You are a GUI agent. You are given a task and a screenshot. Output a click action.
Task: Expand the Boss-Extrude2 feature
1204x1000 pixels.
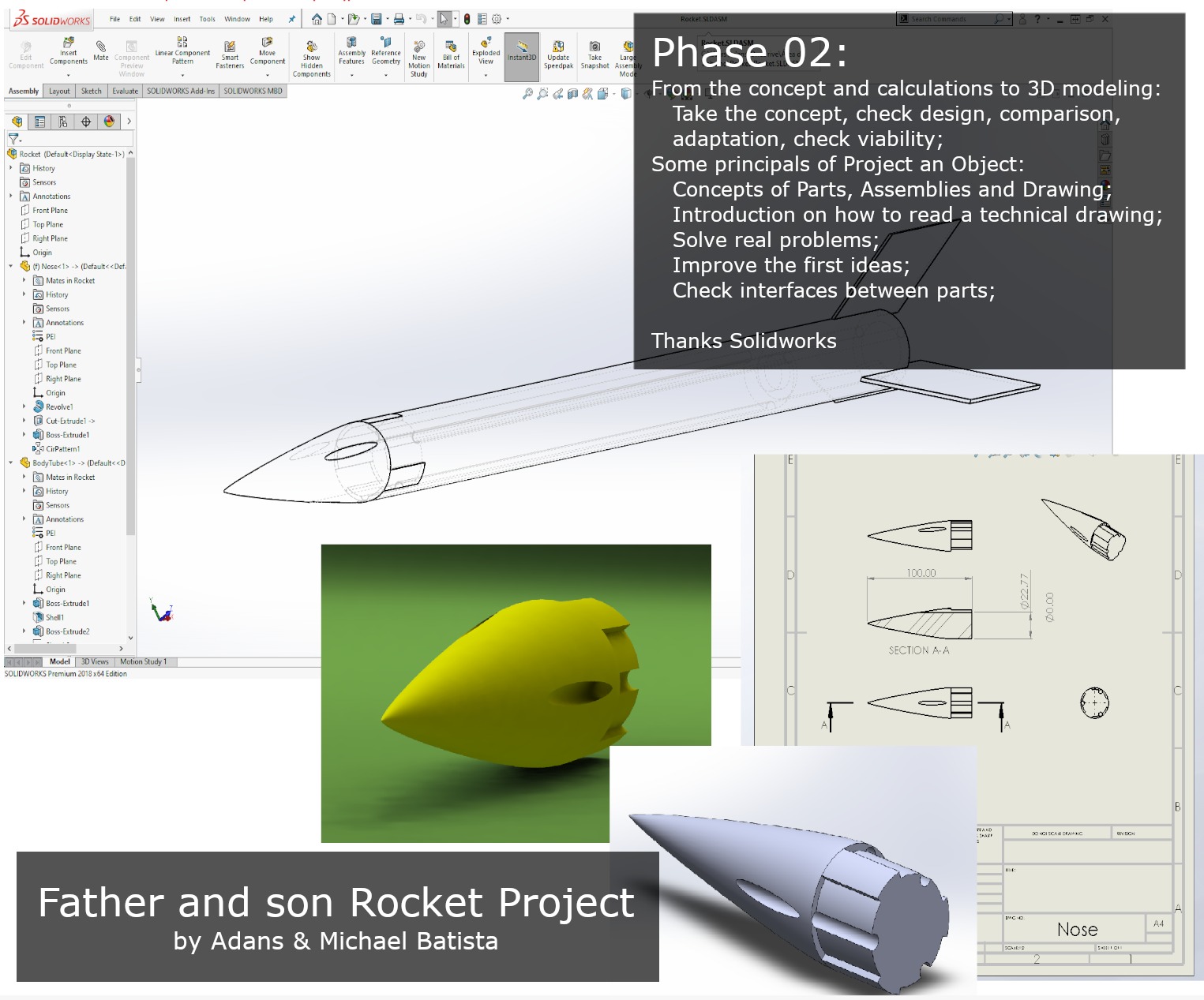24,631
